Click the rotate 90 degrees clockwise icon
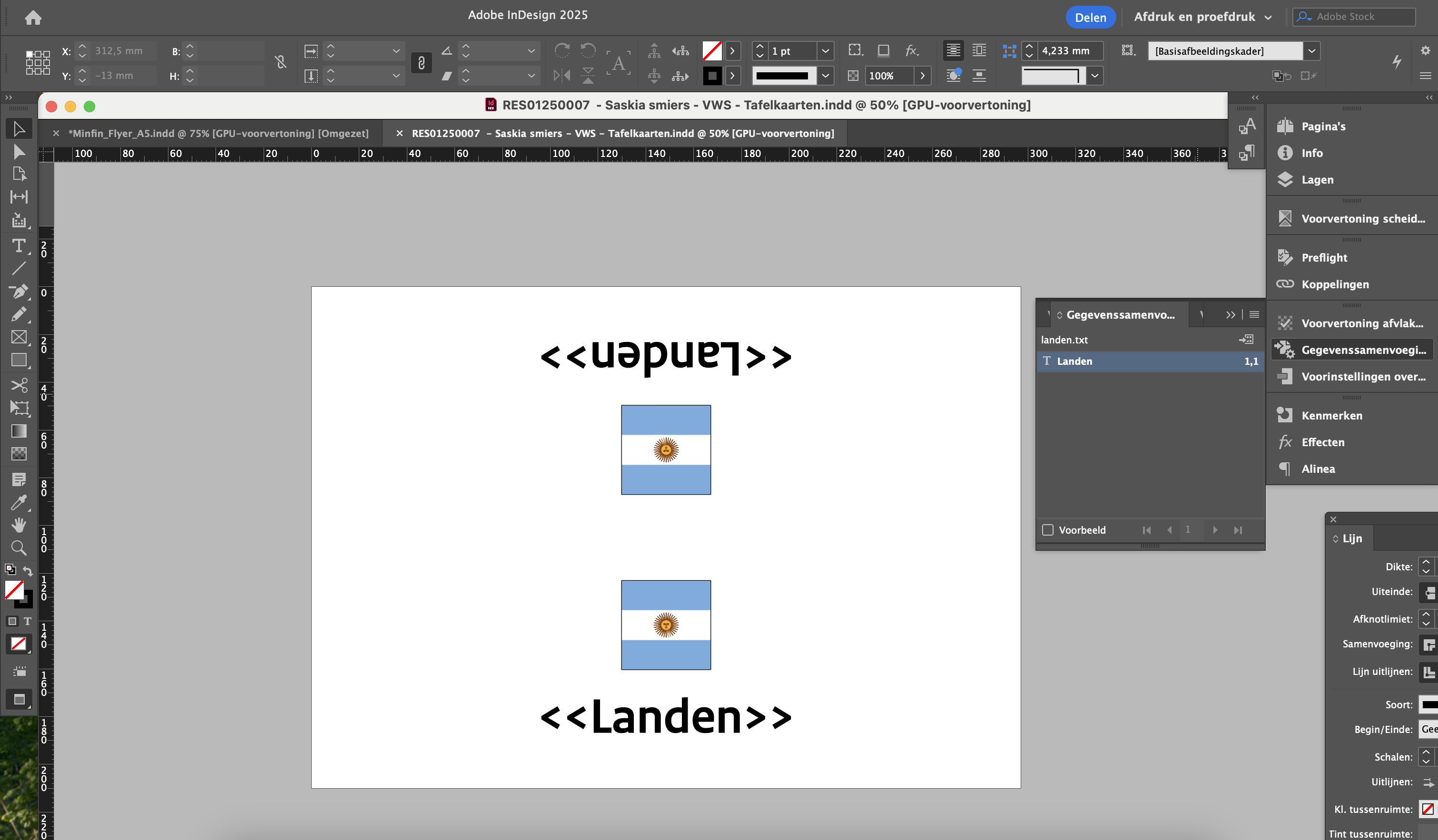Image resolution: width=1438 pixels, height=840 pixels. (561, 51)
